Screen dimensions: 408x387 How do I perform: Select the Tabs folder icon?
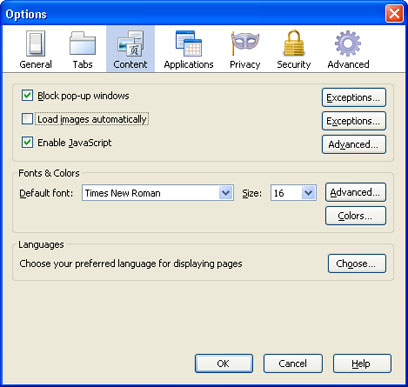82,43
